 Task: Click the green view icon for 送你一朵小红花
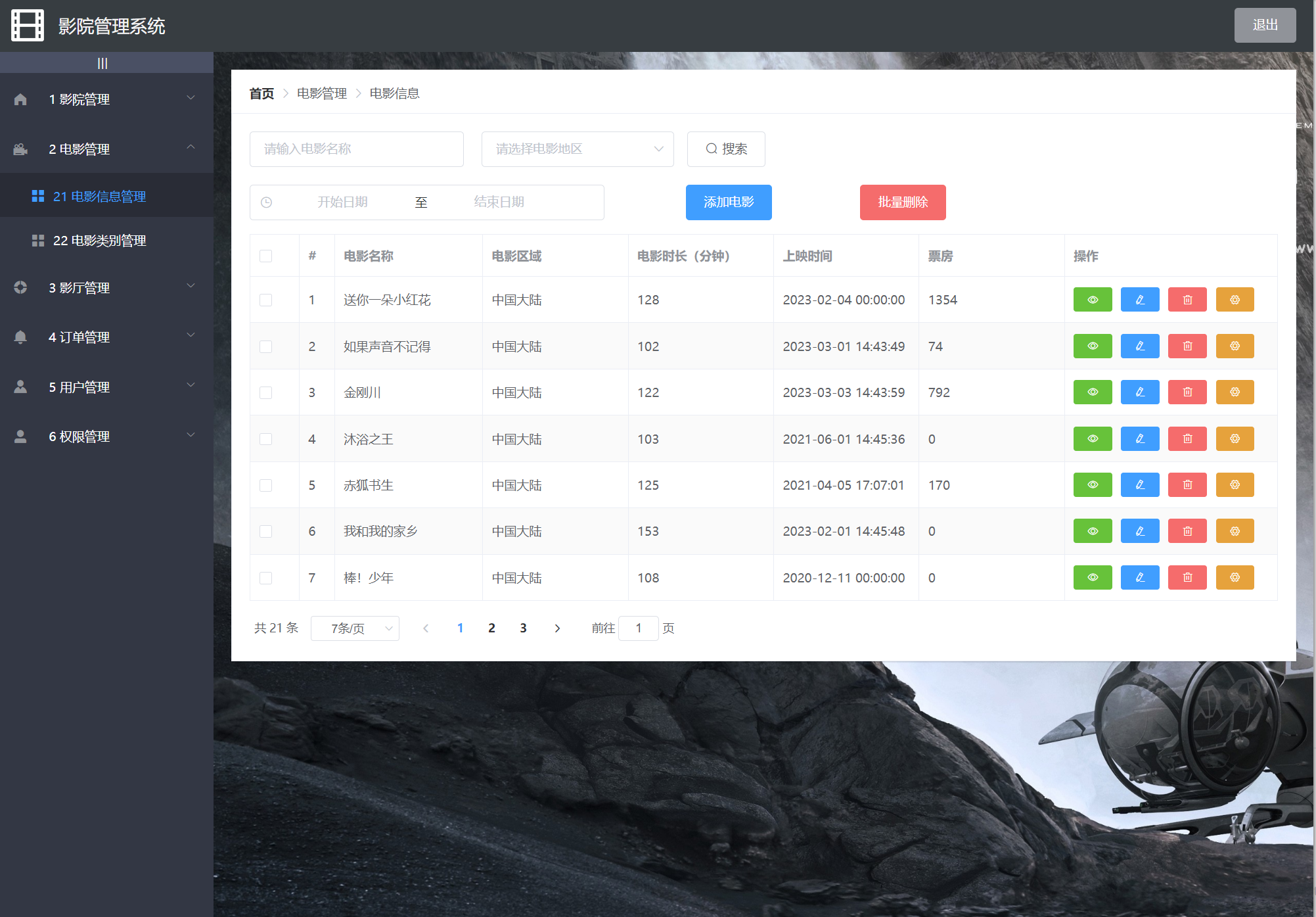point(1092,300)
